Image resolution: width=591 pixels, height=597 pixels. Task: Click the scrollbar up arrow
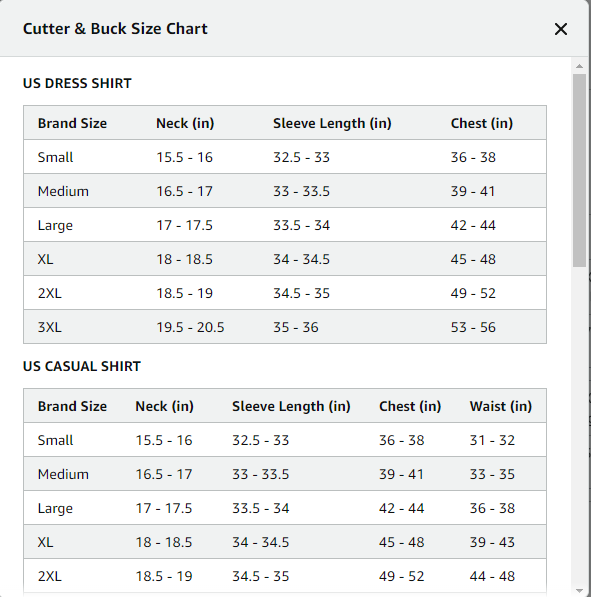click(x=580, y=66)
